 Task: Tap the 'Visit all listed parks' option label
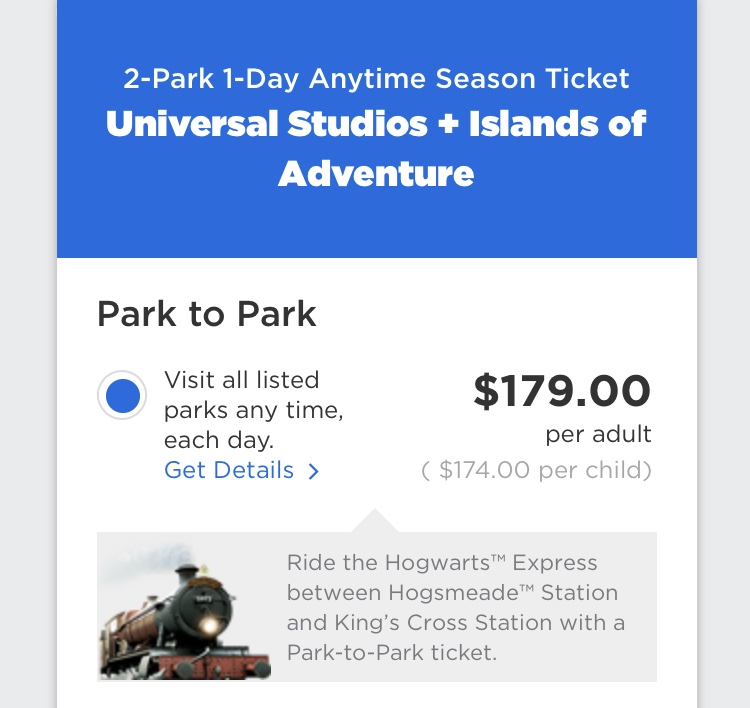pyautogui.click(x=241, y=380)
